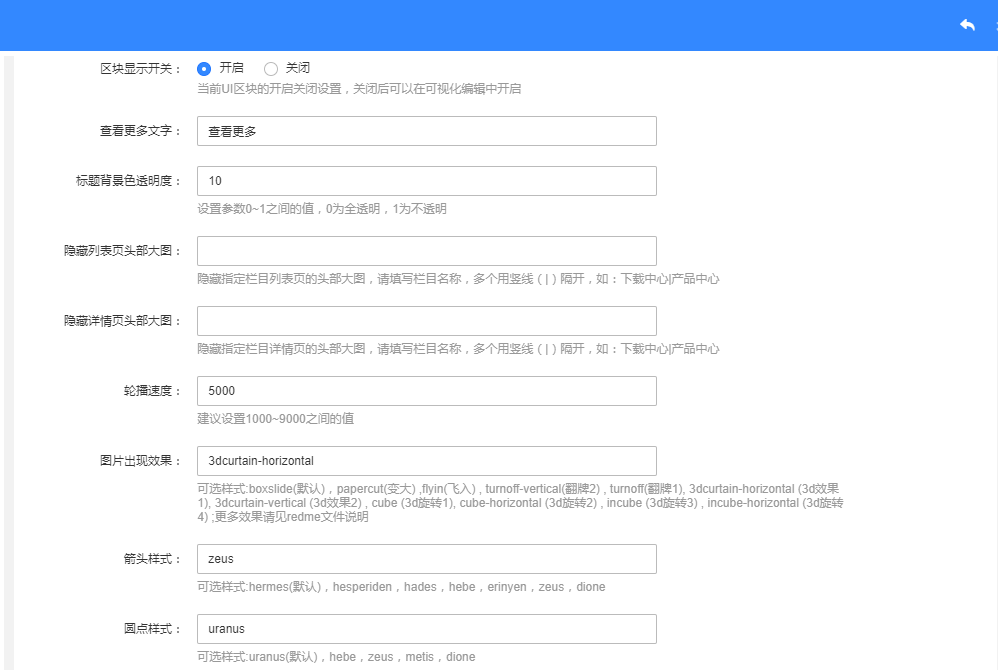Focus the 标题背景色透明度 field containing 10
Screen dimensions: 998x670
426,181
